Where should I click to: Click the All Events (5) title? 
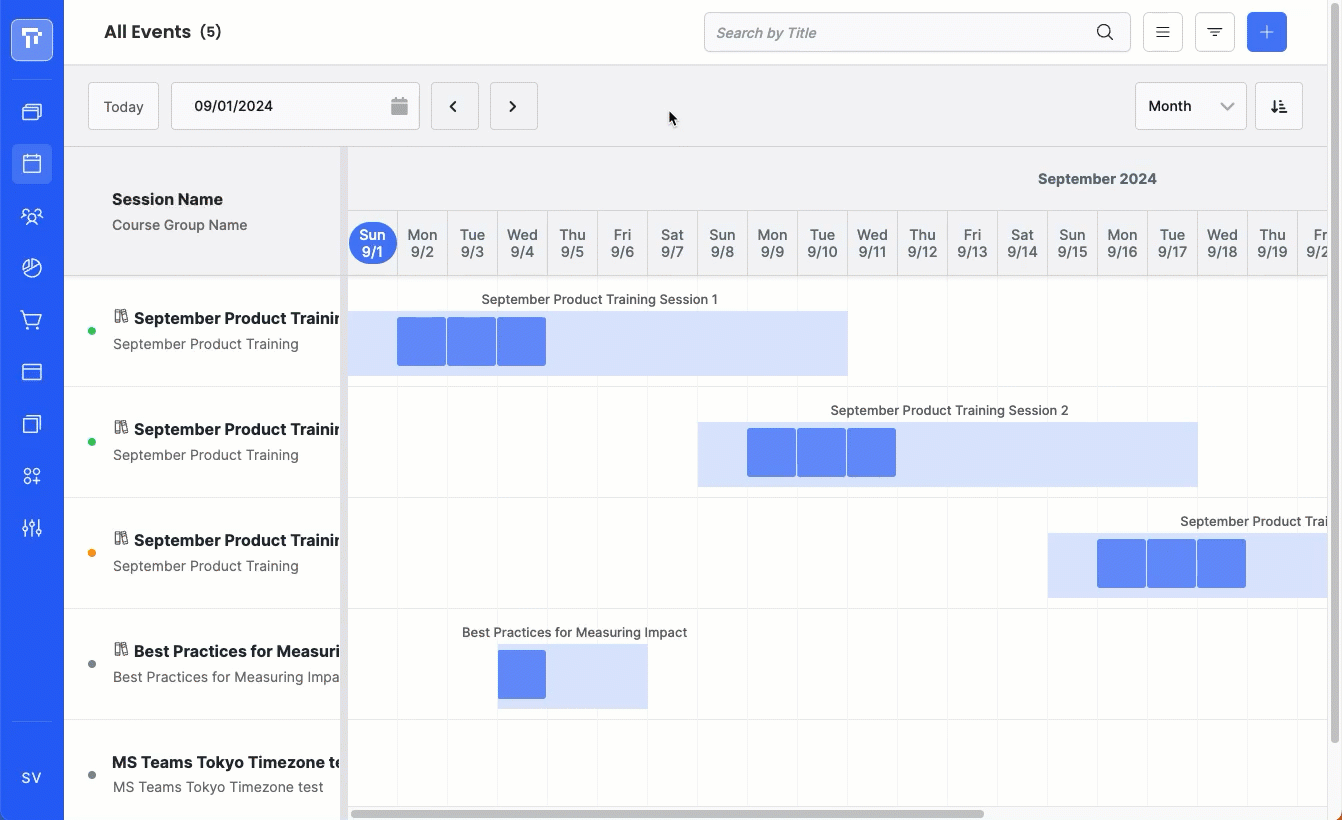(163, 32)
